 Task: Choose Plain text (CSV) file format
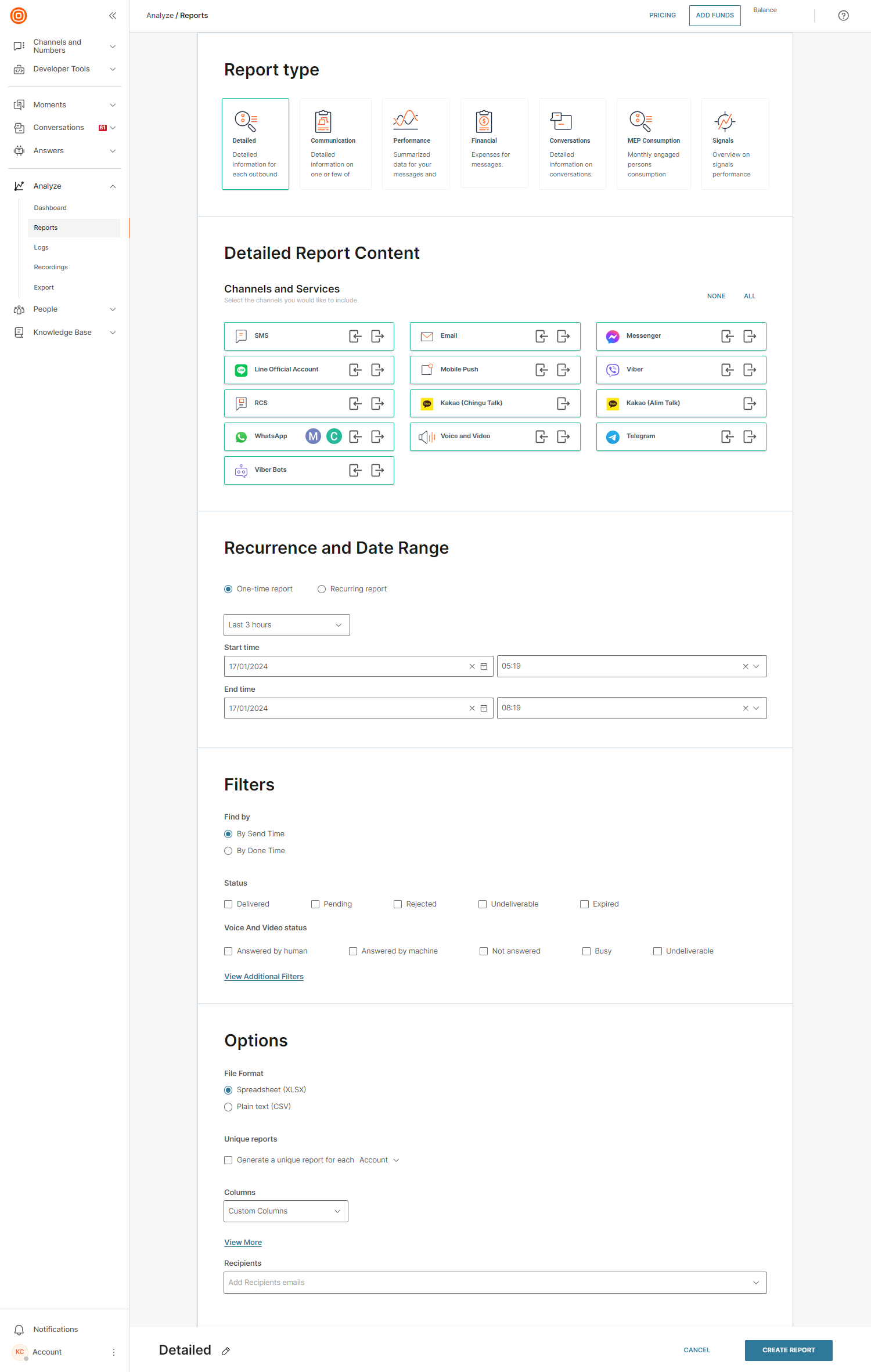(x=228, y=1107)
